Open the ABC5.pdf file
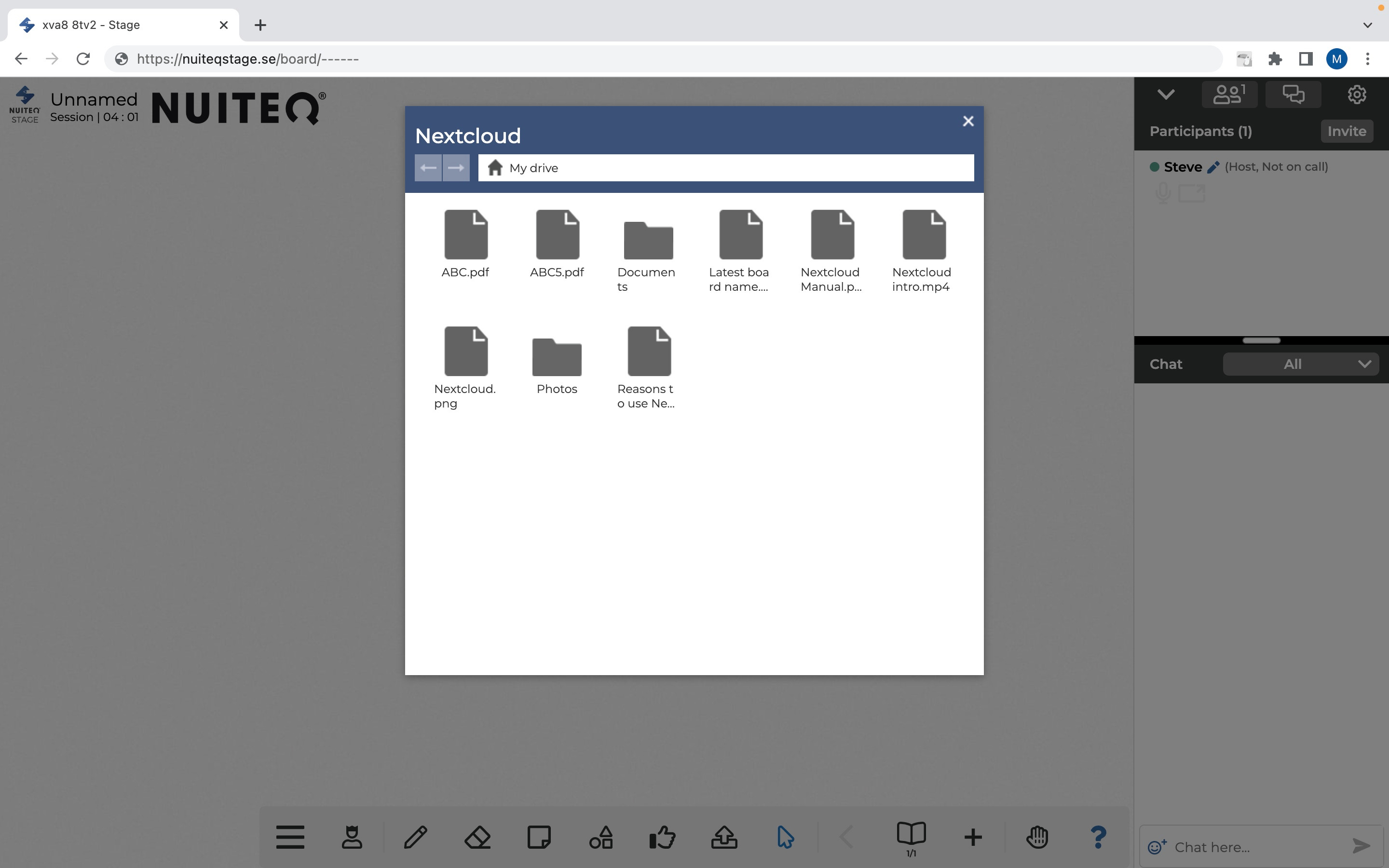This screenshot has height=868, width=1389. click(x=557, y=244)
